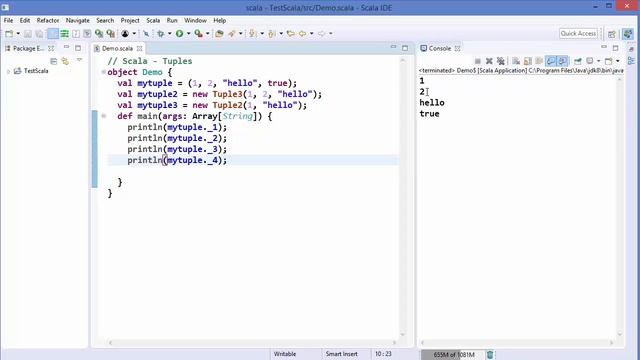This screenshot has height=360, width=640.
Task: Open the New wizard dropdown arrow
Action: [x=18, y=33]
